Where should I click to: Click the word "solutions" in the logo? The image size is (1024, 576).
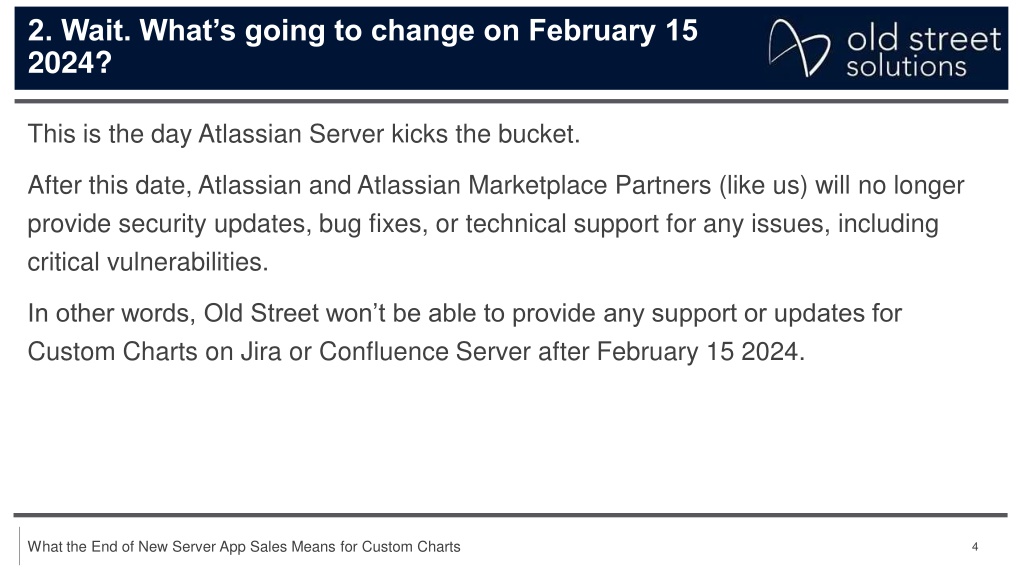click(x=906, y=67)
